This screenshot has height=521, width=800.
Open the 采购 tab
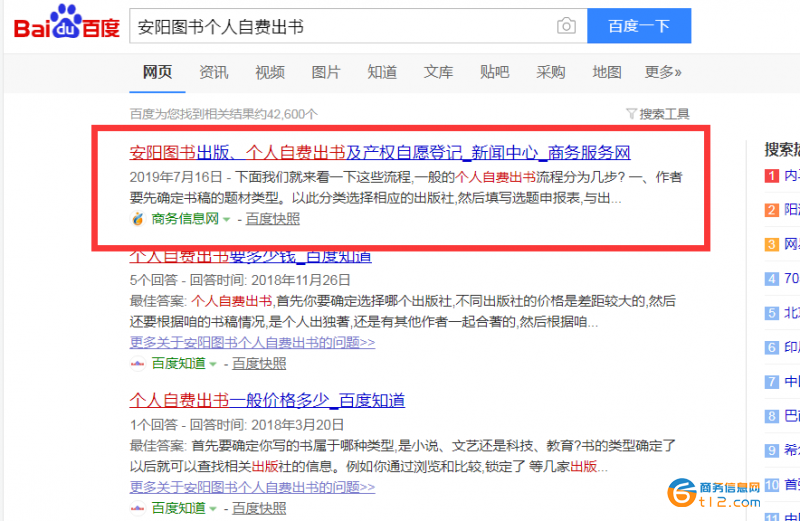[551, 72]
